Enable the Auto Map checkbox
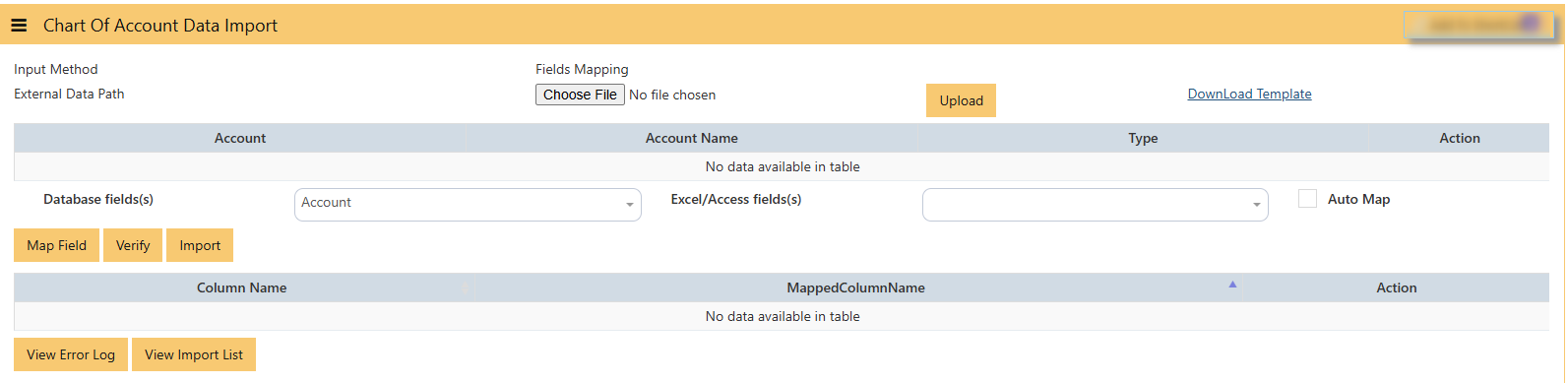The height and width of the screenshot is (383, 1568). 1307,199
